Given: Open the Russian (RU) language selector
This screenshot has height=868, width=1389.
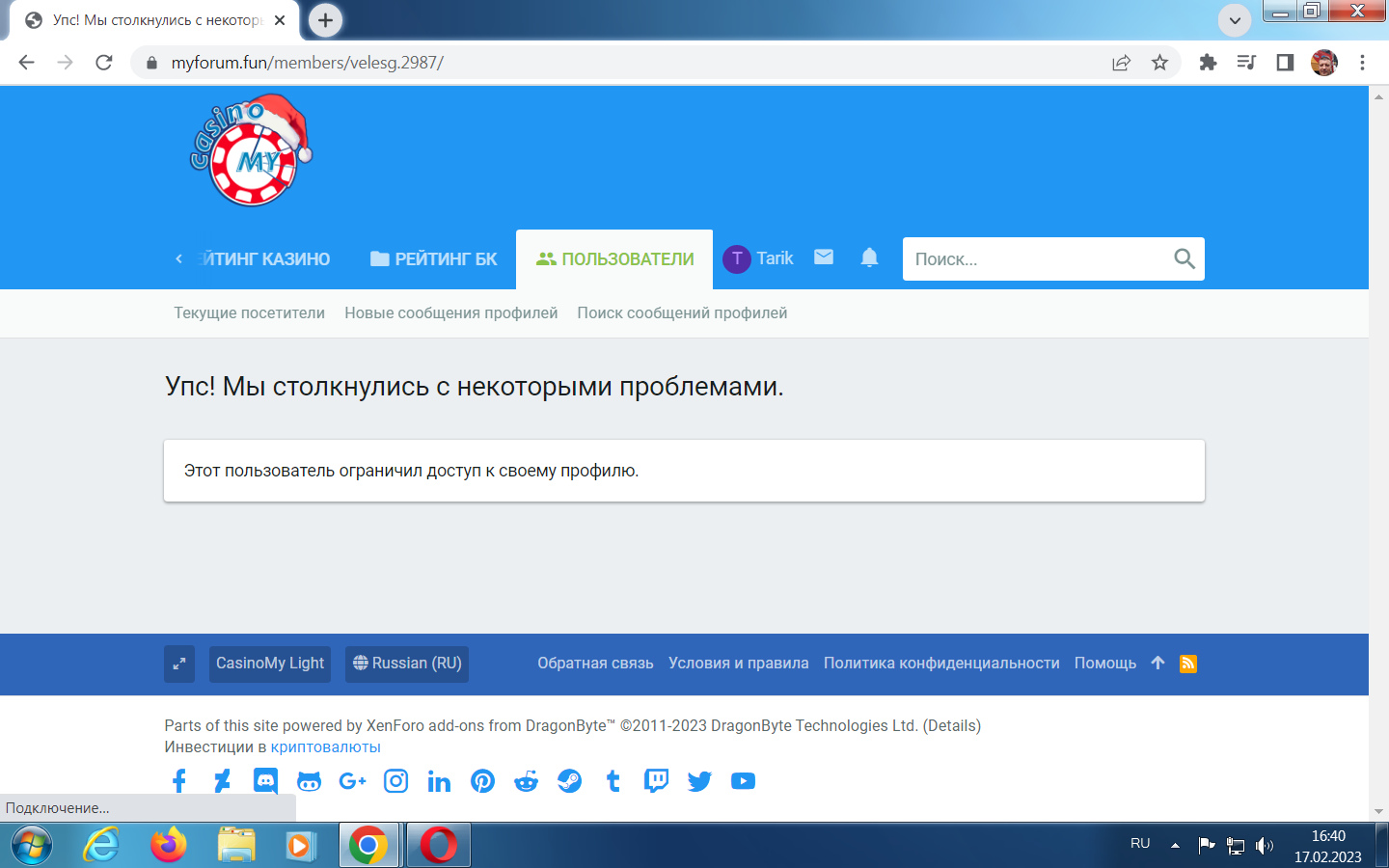Looking at the screenshot, I should click(x=406, y=664).
